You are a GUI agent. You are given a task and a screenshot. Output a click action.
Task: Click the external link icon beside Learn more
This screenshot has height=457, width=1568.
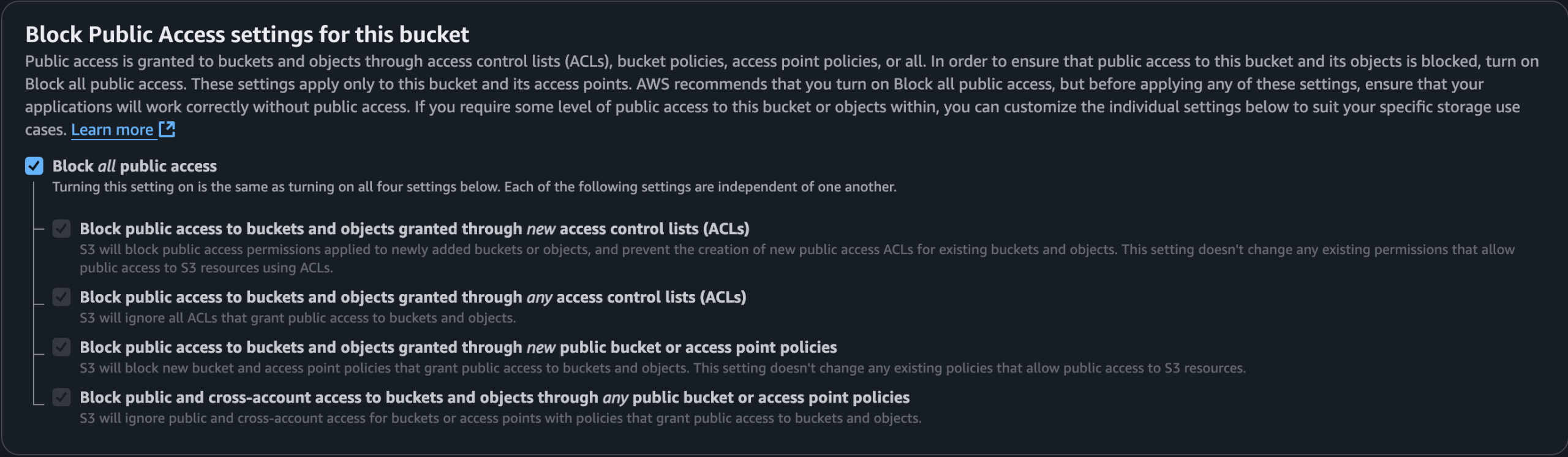[x=167, y=129]
